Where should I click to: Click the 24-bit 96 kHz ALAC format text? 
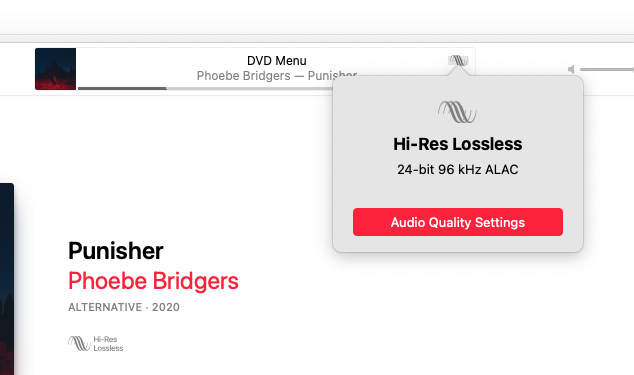point(458,169)
